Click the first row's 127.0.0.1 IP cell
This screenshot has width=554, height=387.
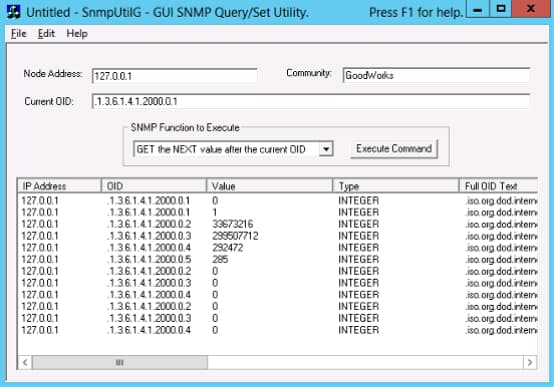(x=40, y=201)
